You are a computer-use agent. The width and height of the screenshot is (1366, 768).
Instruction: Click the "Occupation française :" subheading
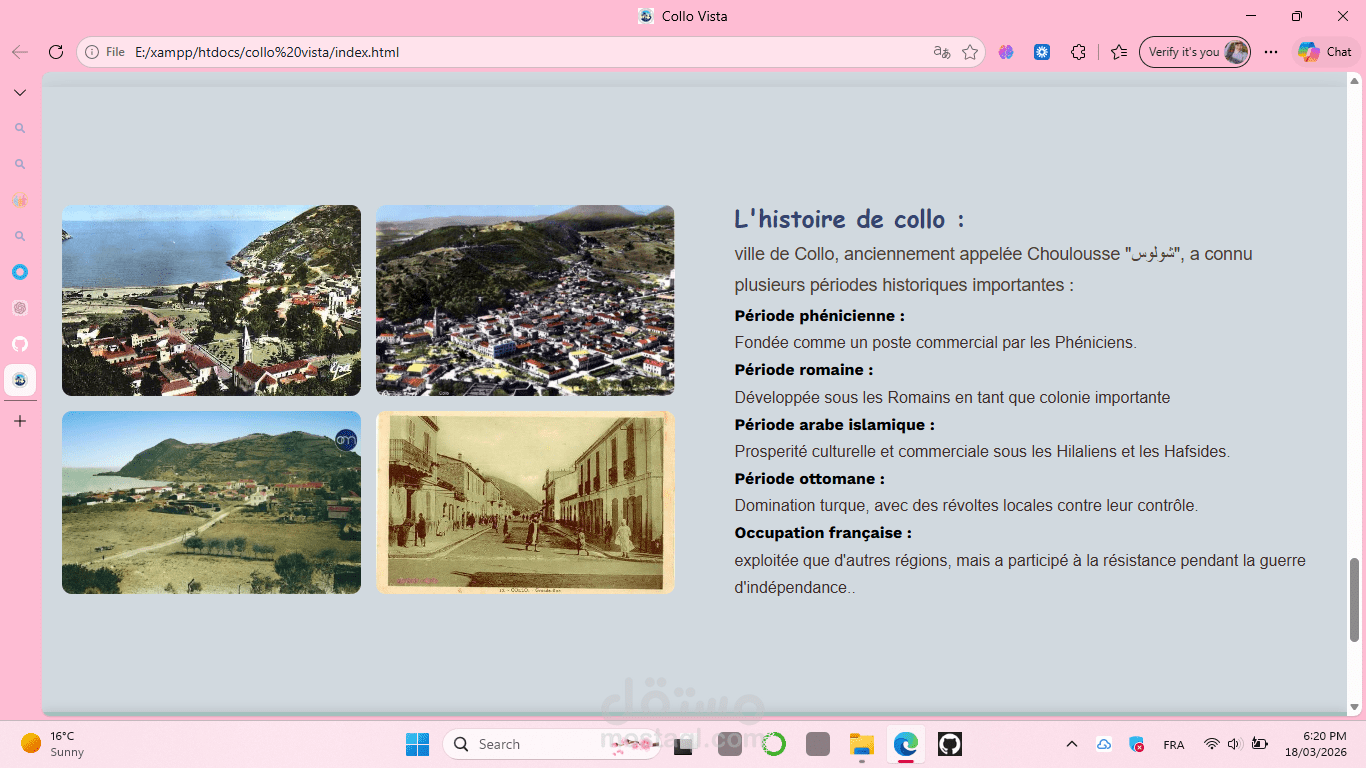tap(822, 533)
